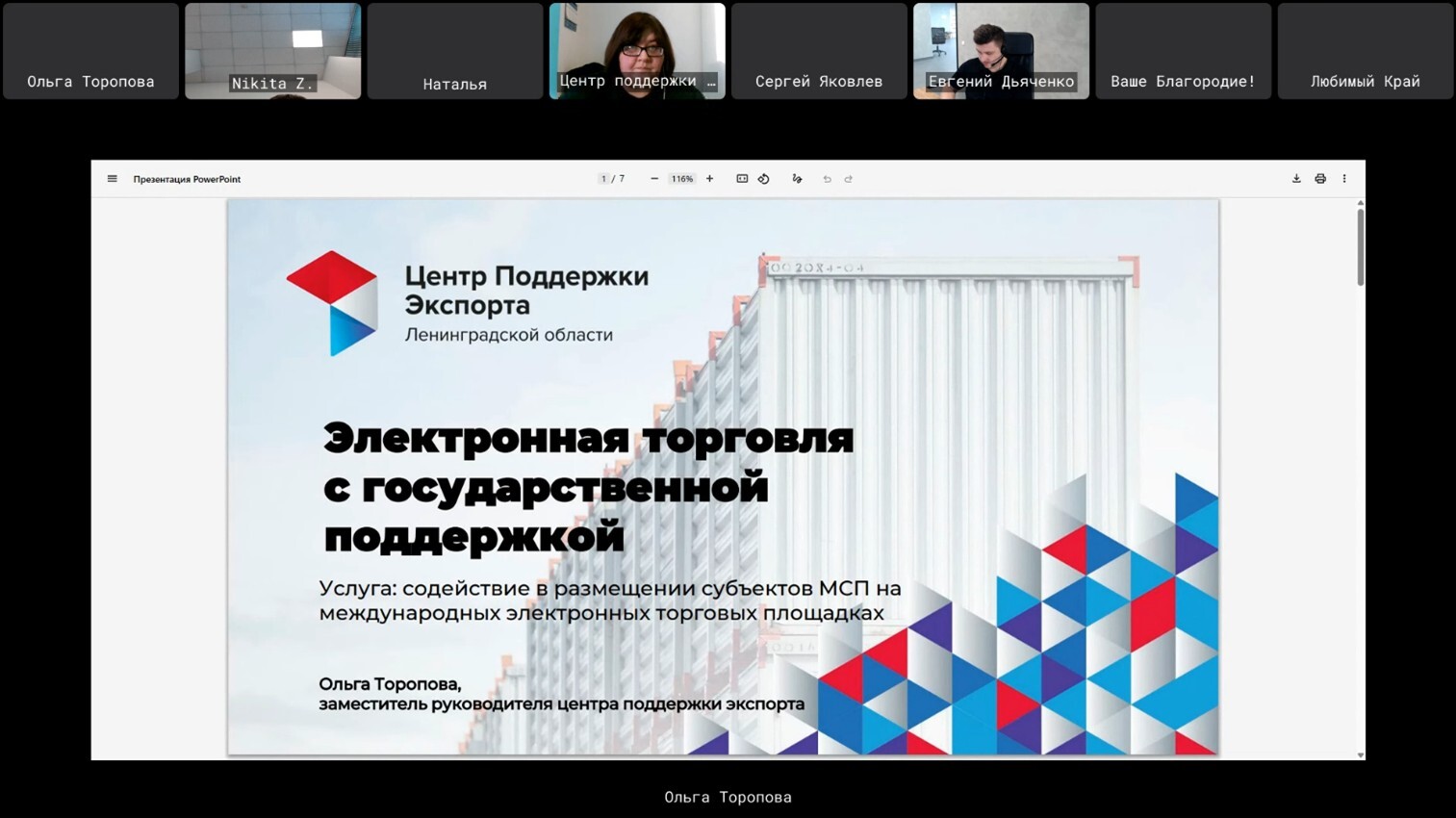Viewport: 1456px width, 818px height.
Task: Open the more actions three-dot menu
Action: pos(1344,179)
